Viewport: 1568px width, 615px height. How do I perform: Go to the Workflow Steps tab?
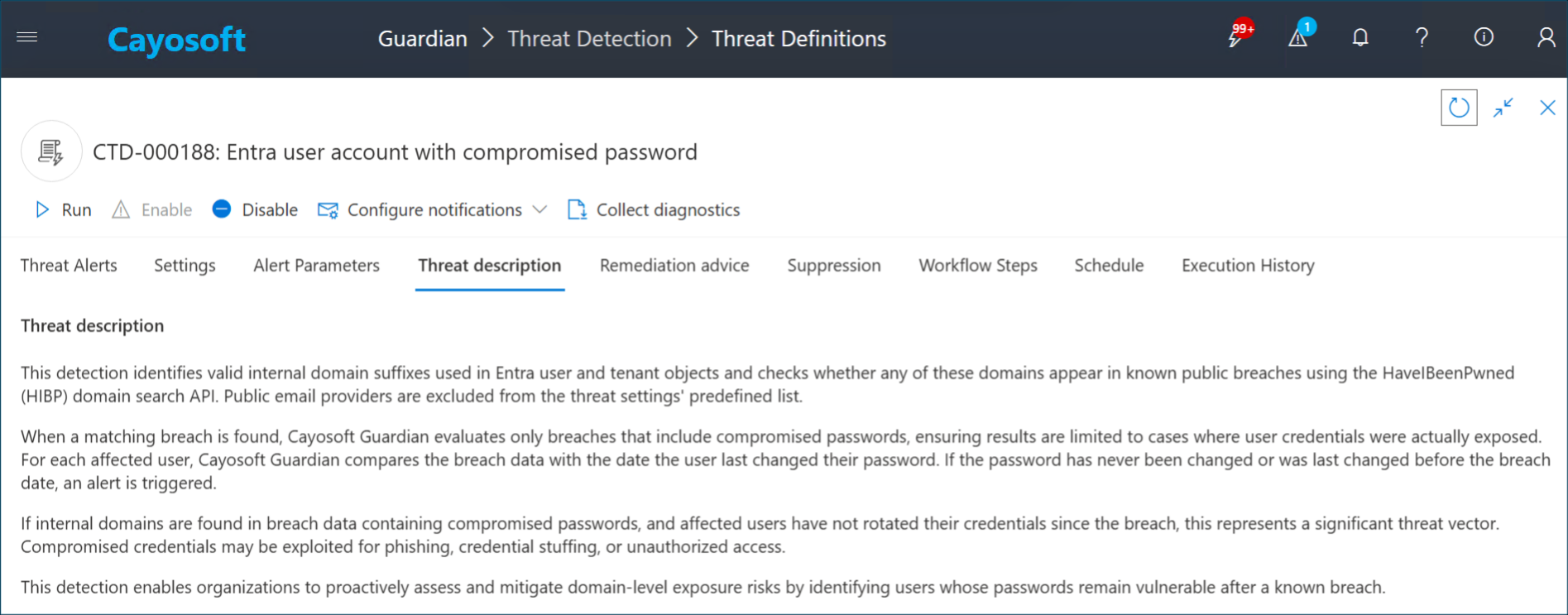[x=977, y=266]
